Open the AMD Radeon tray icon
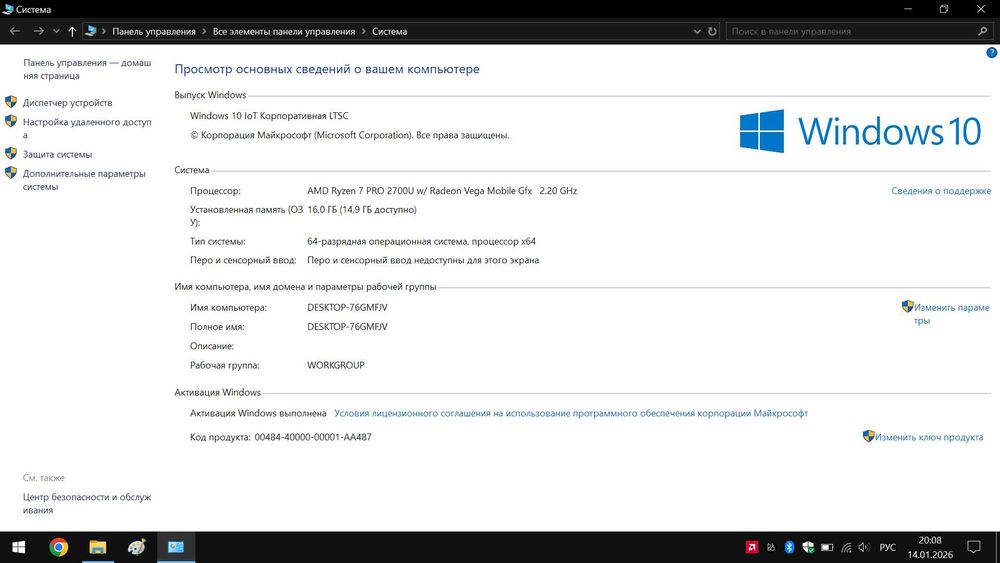The image size is (1000, 563). pyautogui.click(x=752, y=547)
